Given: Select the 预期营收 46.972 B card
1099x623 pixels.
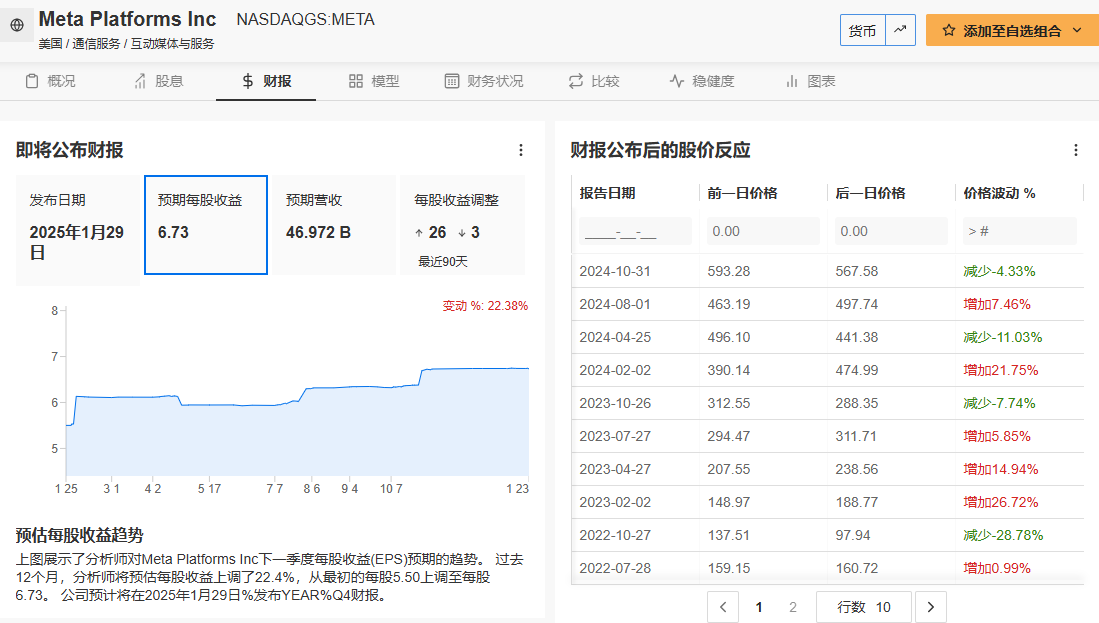Looking at the screenshot, I should click(x=334, y=224).
